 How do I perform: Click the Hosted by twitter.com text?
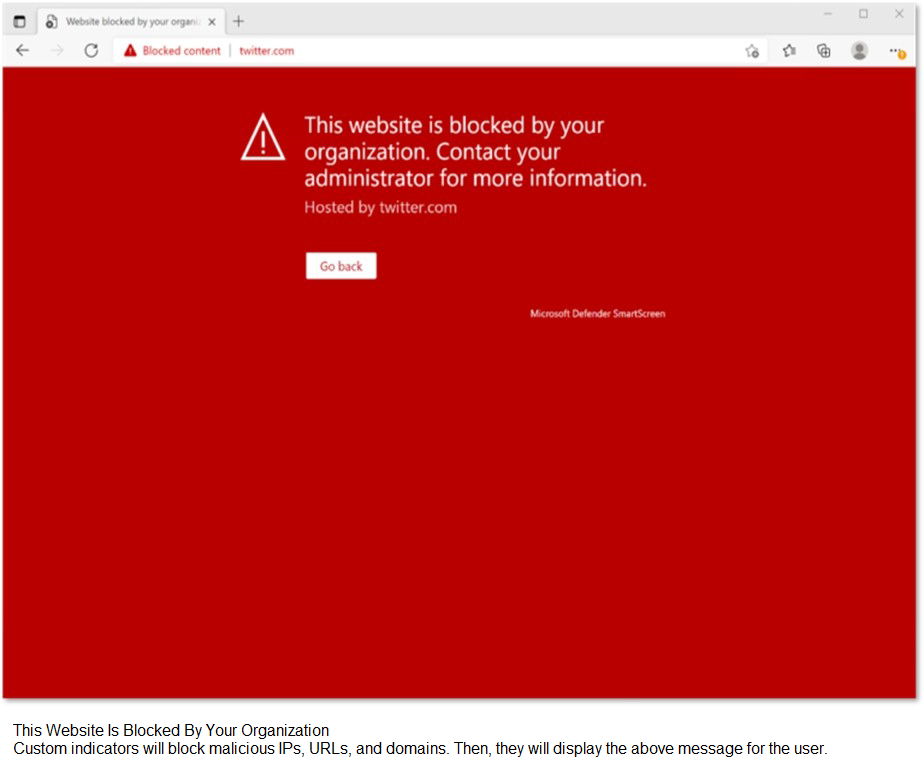tap(380, 208)
